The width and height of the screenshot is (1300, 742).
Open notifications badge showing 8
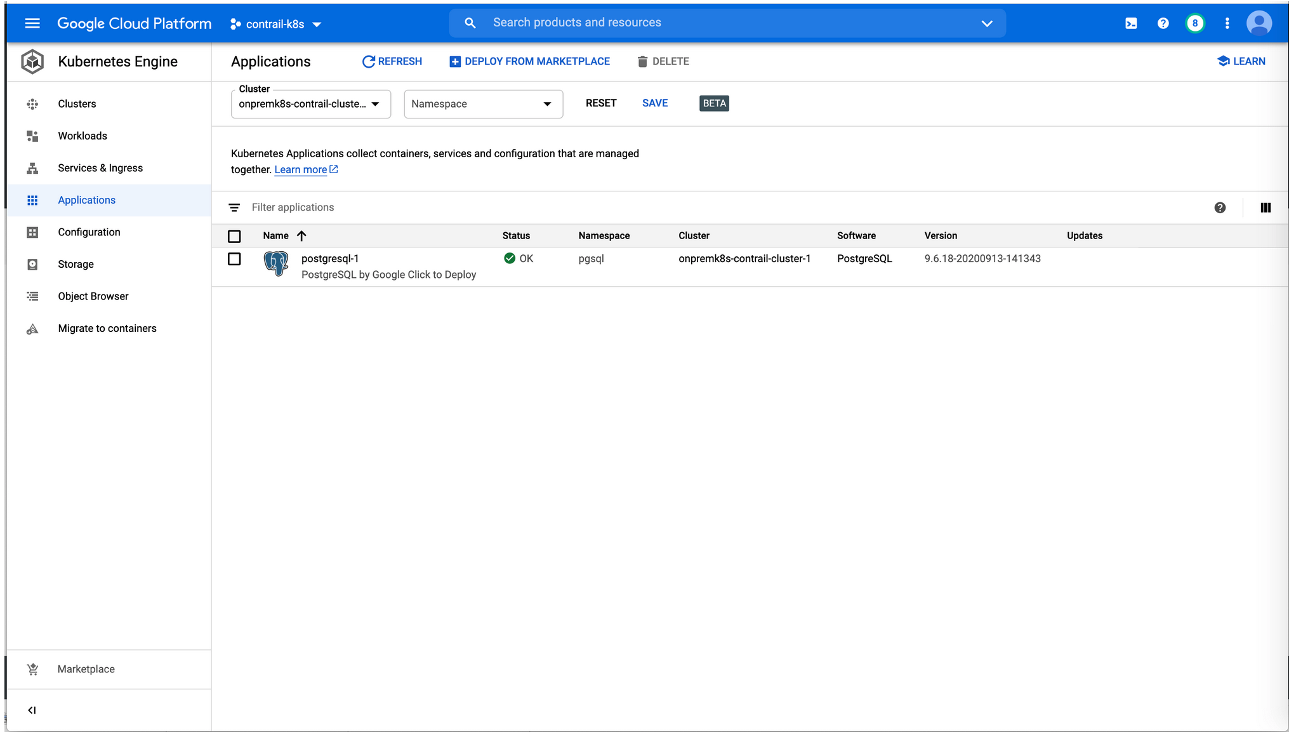[x=1195, y=23]
